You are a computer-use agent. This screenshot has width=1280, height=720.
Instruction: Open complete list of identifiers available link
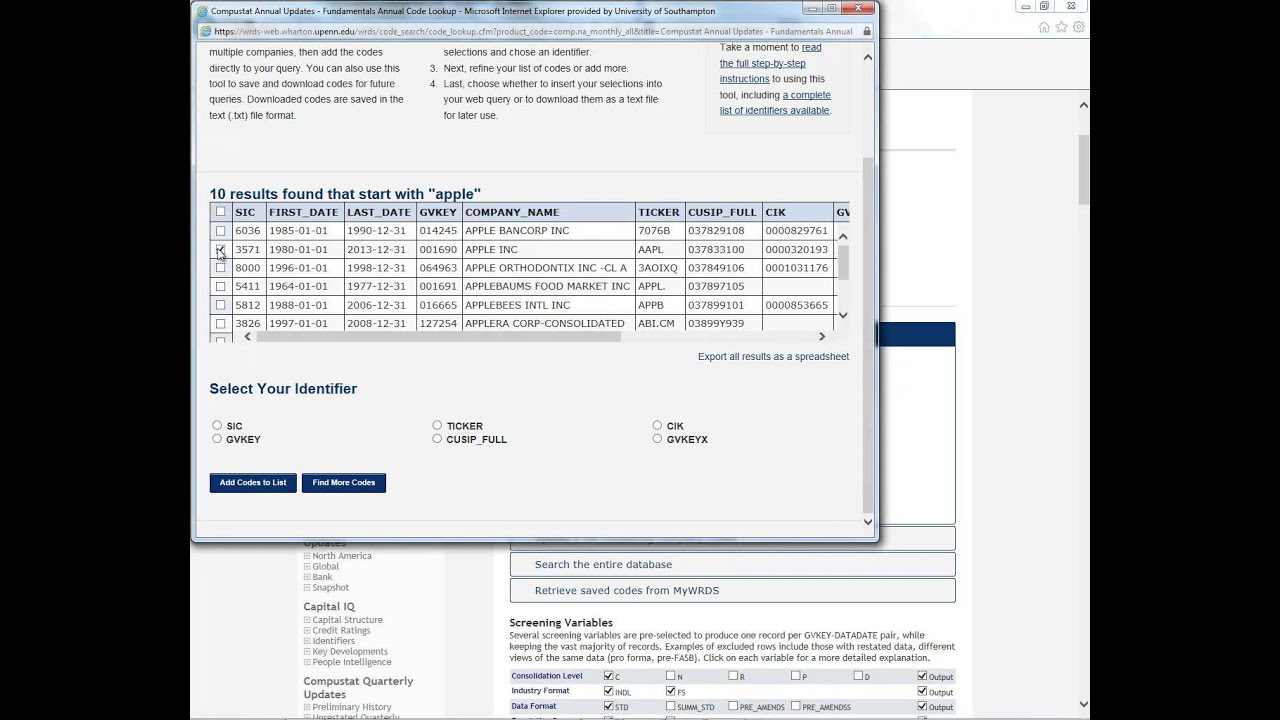point(775,103)
